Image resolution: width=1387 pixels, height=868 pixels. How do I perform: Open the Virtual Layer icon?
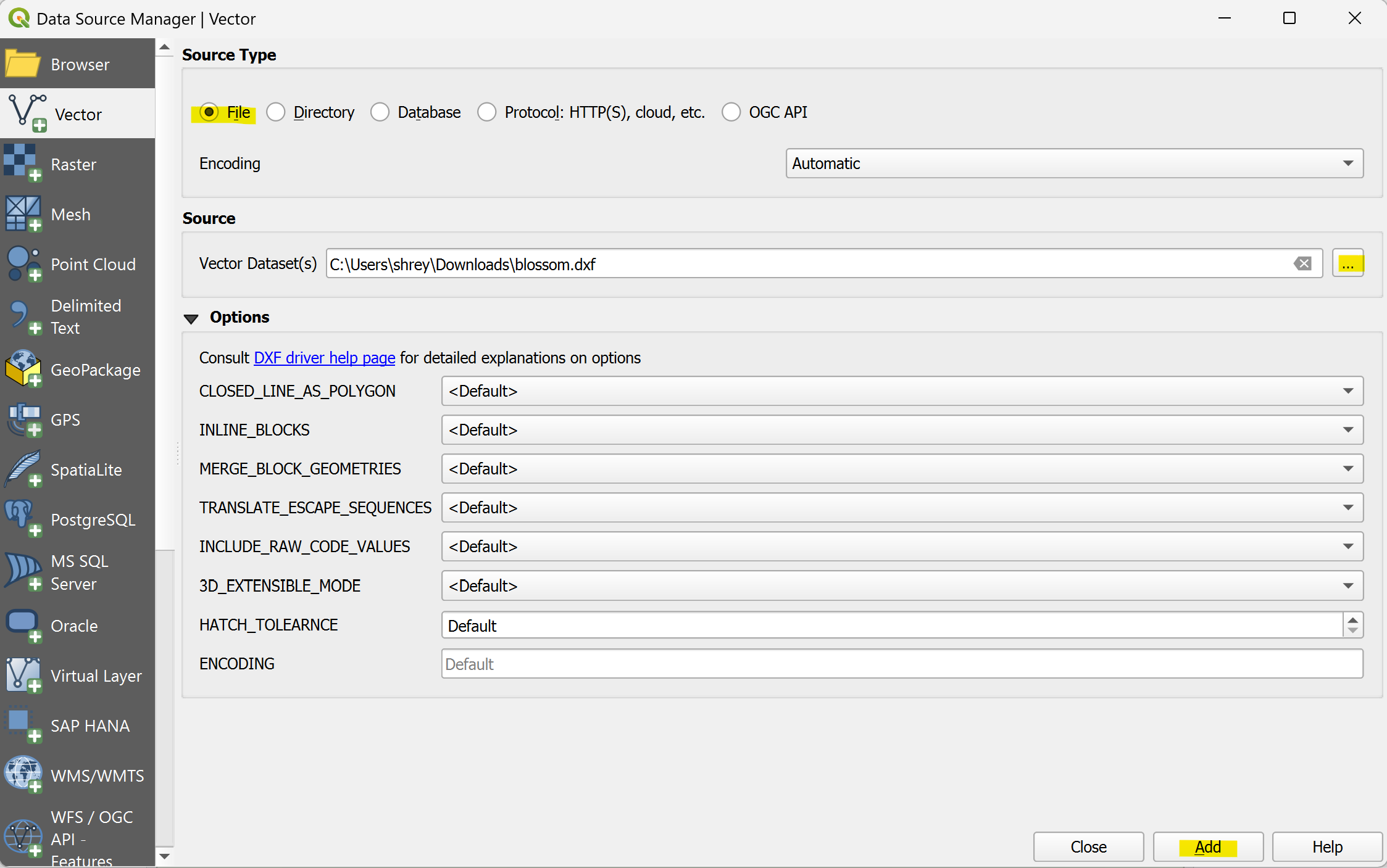click(x=23, y=675)
